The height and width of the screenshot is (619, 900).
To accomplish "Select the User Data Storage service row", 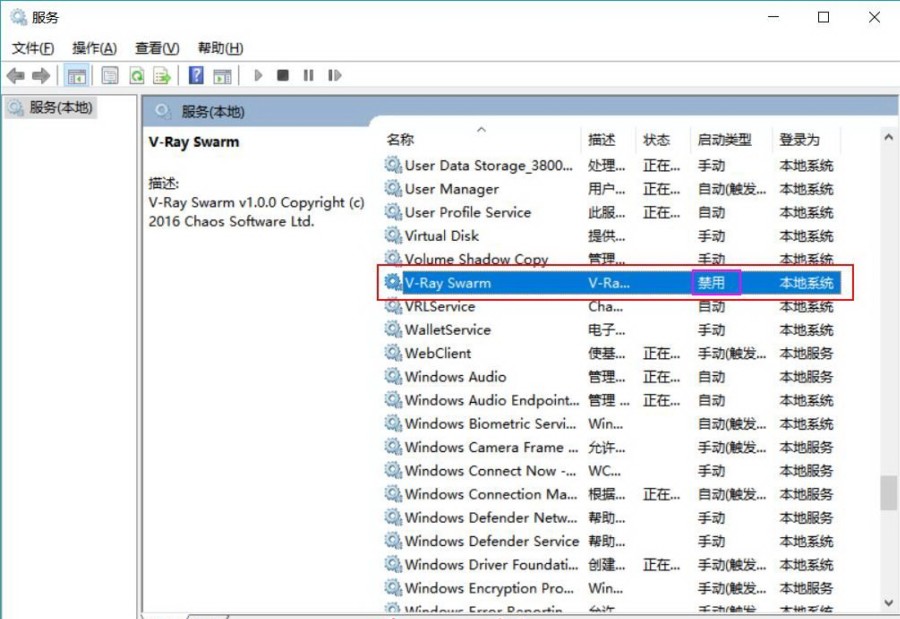I will [x=612, y=165].
